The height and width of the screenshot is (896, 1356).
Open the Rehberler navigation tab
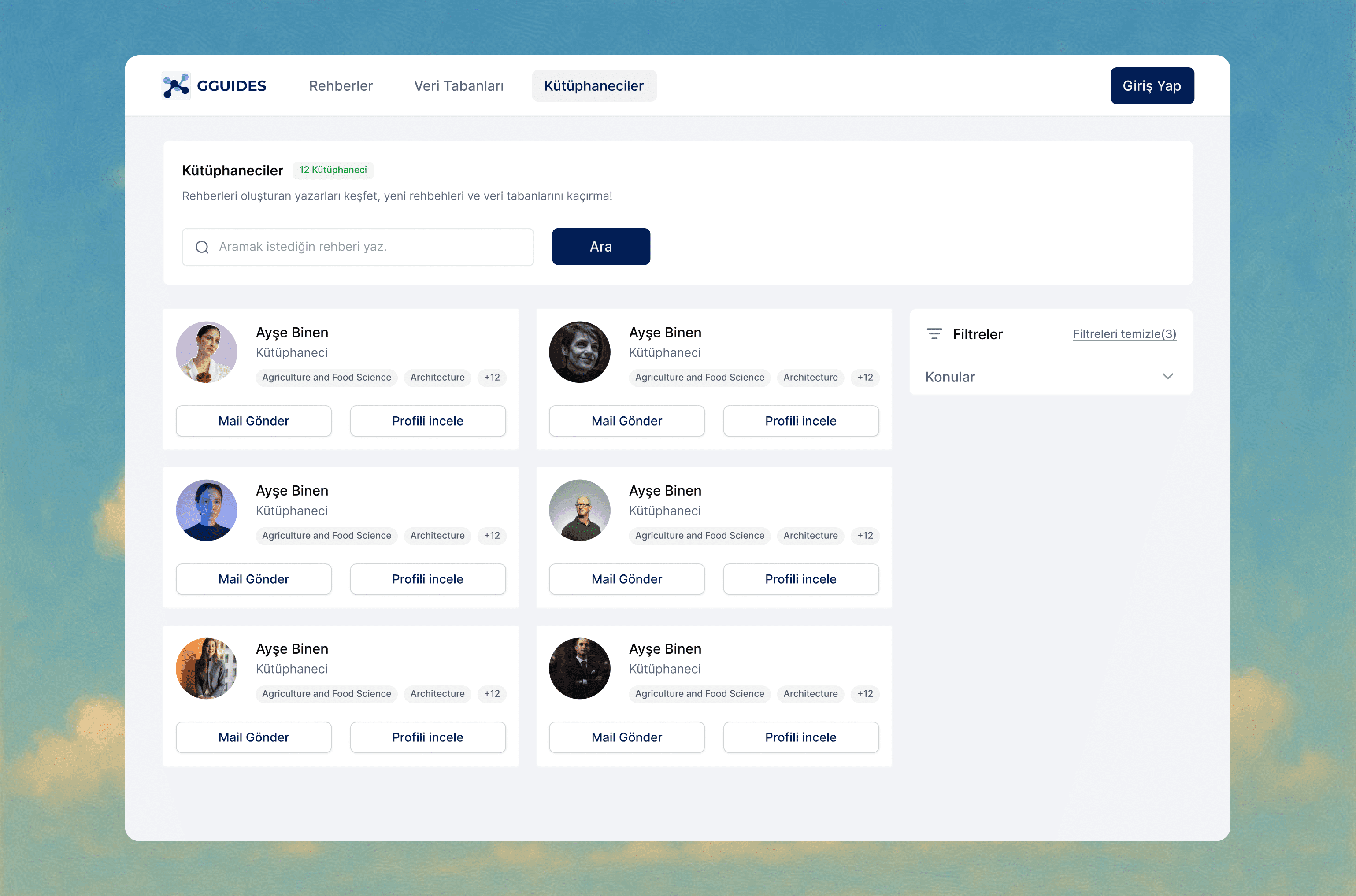click(341, 86)
